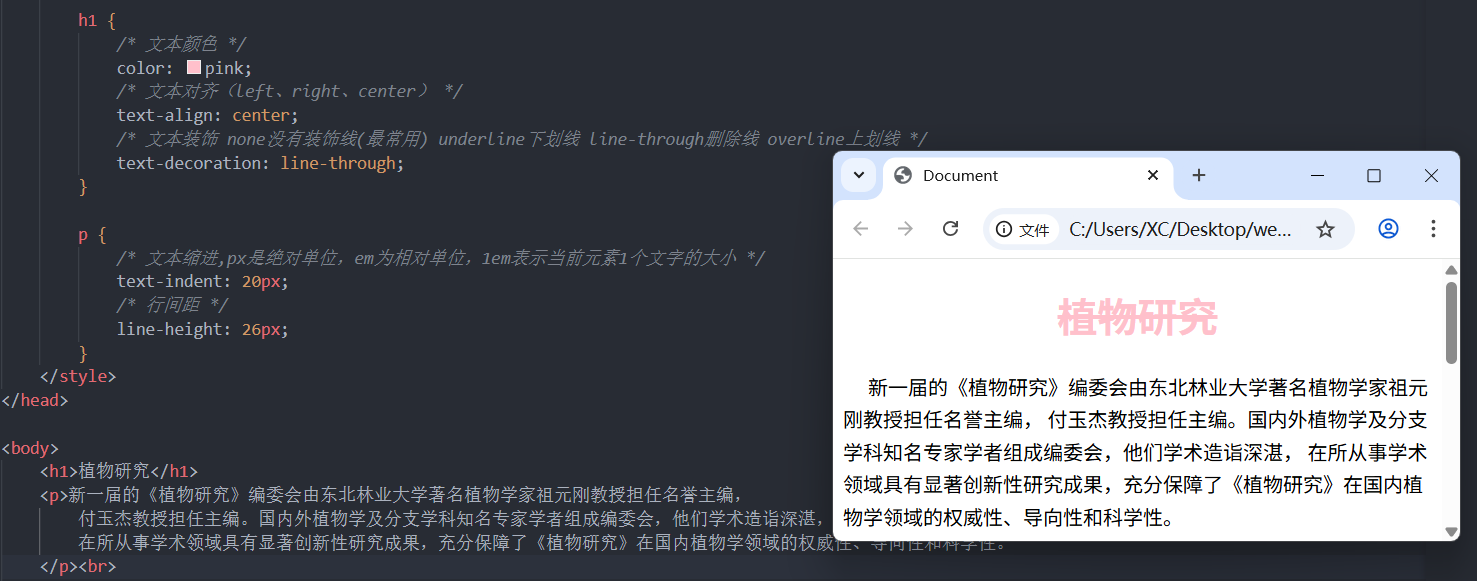Click the p selector in the editor

click(83, 236)
